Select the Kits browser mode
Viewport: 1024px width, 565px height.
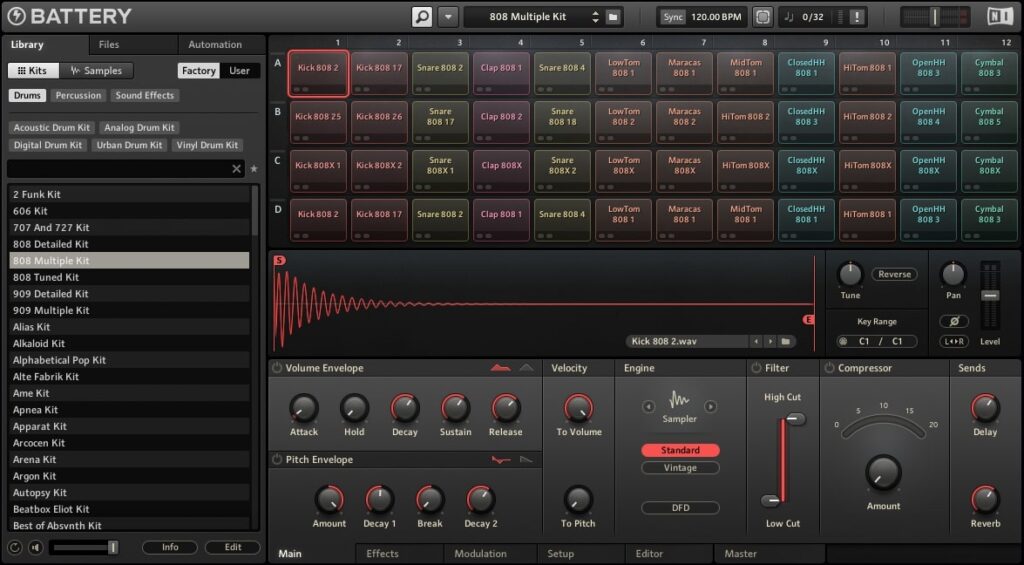point(33,71)
